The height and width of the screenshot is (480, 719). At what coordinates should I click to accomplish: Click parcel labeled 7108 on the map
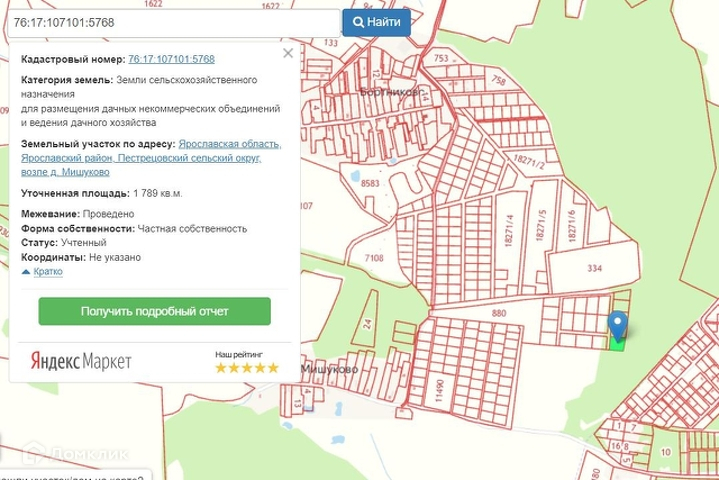tap(374, 258)
